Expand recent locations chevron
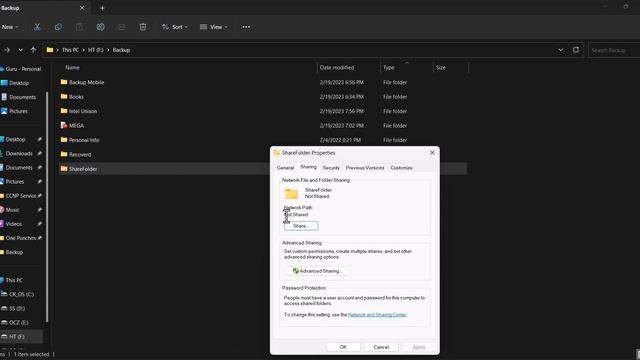This screenshot has height=360, width=640. click(20, 50)
